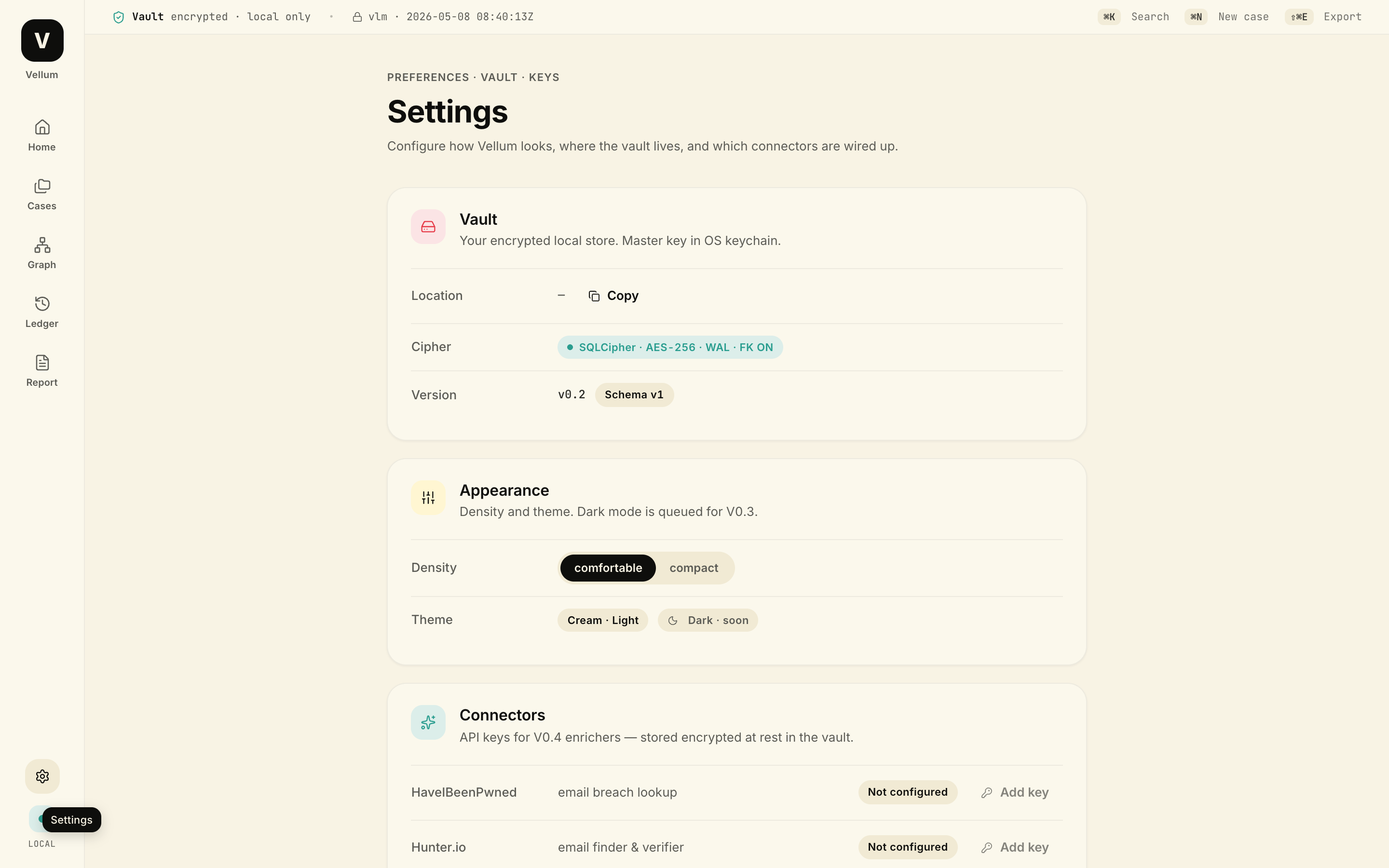Viewport: 1389px width, 868px height.
Task: Open the Report section
Action: point(42,371)
